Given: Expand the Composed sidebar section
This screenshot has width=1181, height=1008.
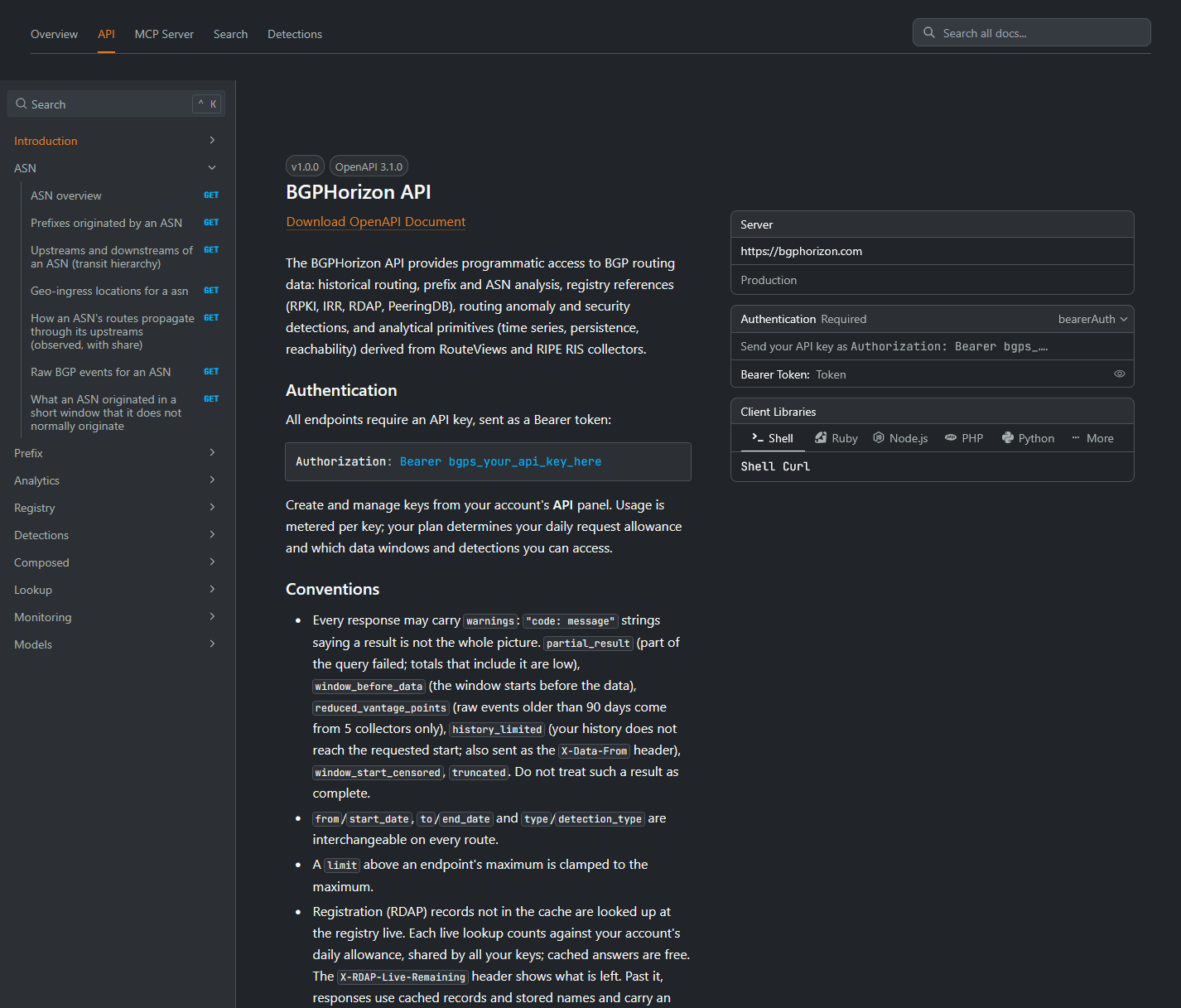Looking at the screenshot, I should 212,562.
